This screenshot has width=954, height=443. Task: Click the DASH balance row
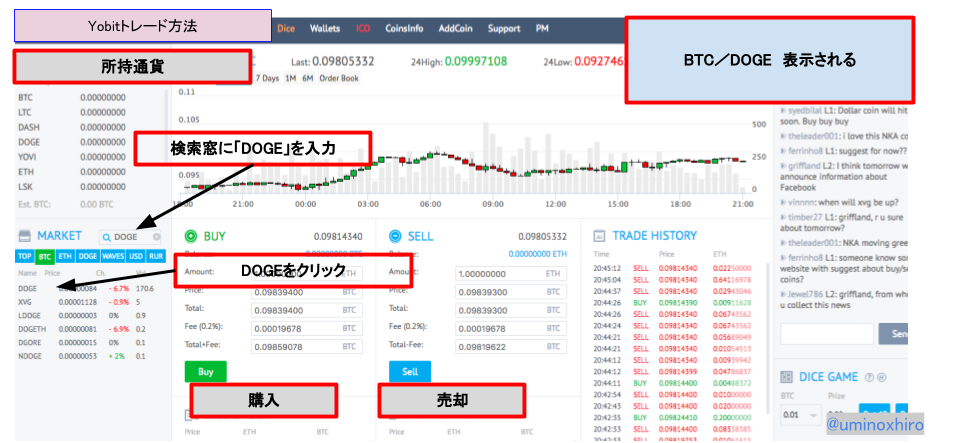(x=90, y=127)
